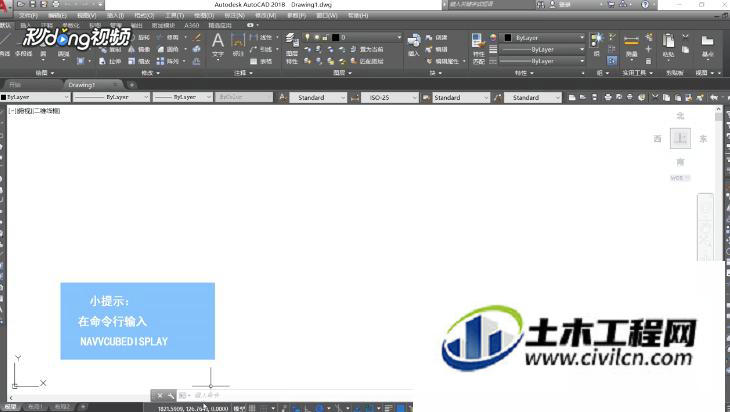Click the Erase pencil icon in Modify panel
This screenshot has width=730, height=412.
(x=197, y=37)
